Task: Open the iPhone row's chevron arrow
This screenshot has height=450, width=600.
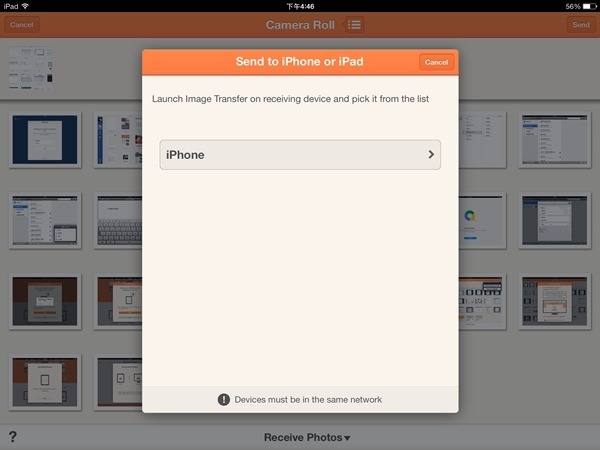Action: coord(431,154)
